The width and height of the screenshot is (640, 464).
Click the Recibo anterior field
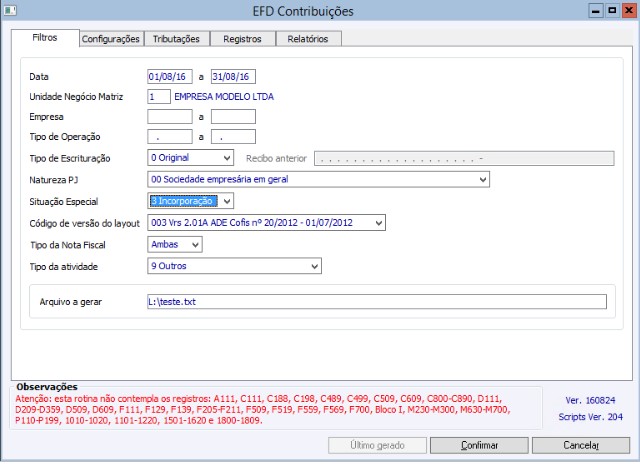click(x=464, y=158)
